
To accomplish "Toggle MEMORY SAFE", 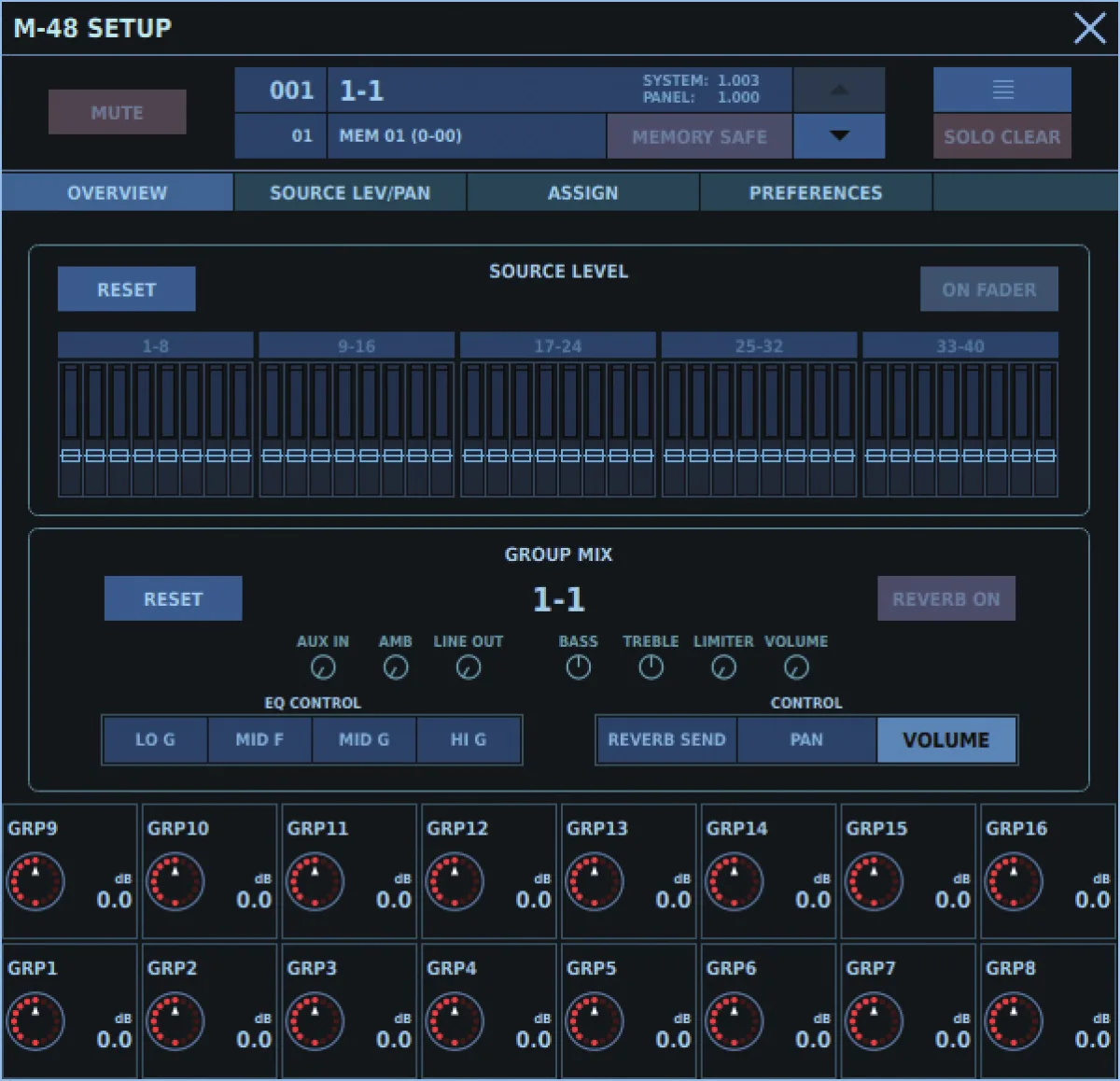I will click(x=700, y=136).
